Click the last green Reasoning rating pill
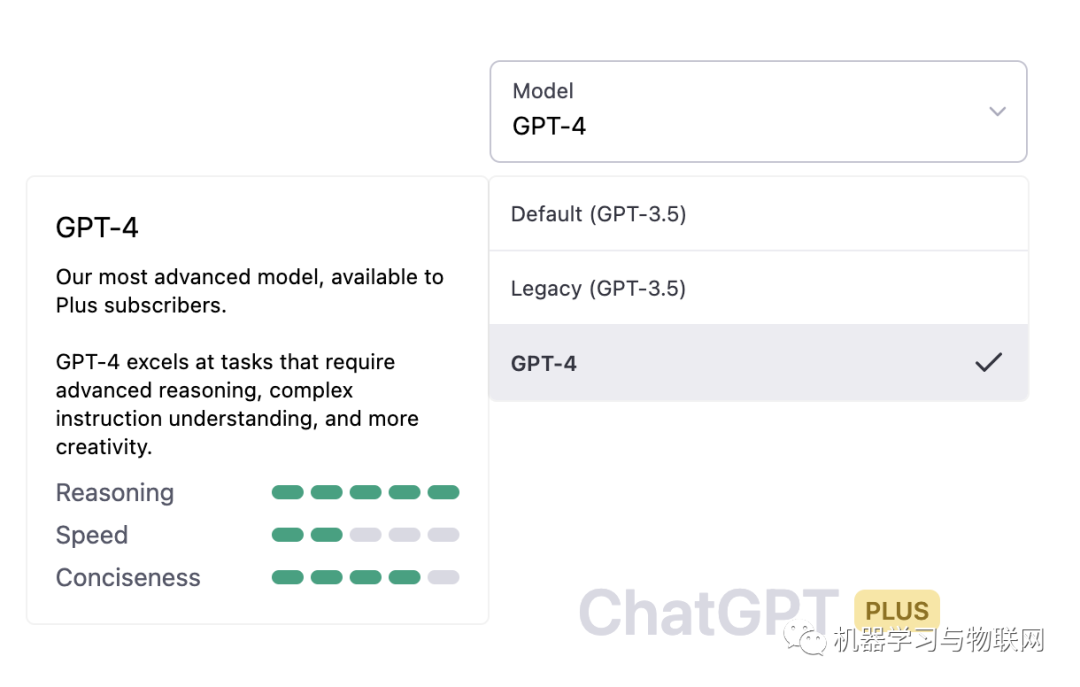 pyautogui.click(x=443, y=492)
